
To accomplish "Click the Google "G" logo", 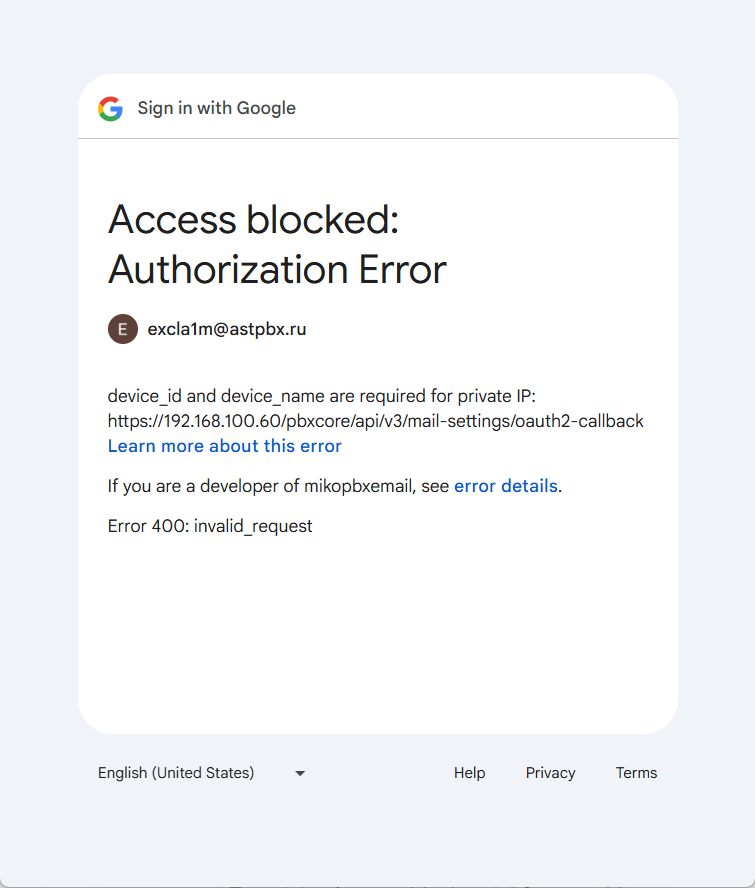I will (x=110, y=109).
